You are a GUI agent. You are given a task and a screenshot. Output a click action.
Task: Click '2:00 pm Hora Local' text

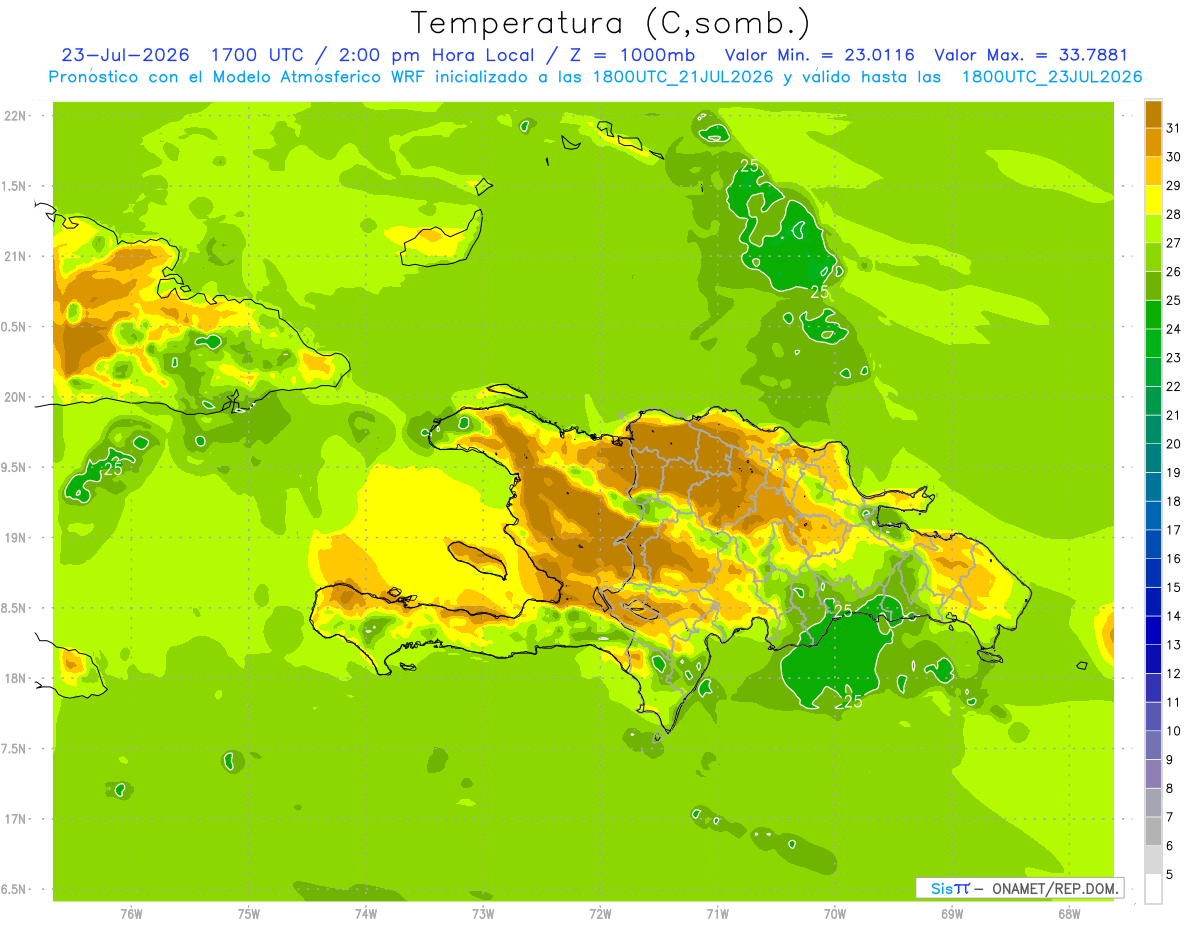pos(436,55)
